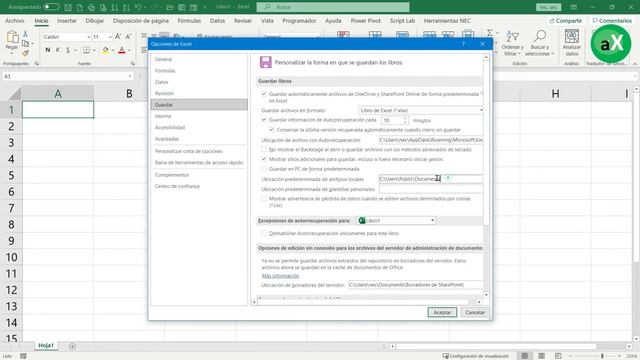Enable Deshabilitar Autorrecuperación únicamente para este libro

point(264,233)
